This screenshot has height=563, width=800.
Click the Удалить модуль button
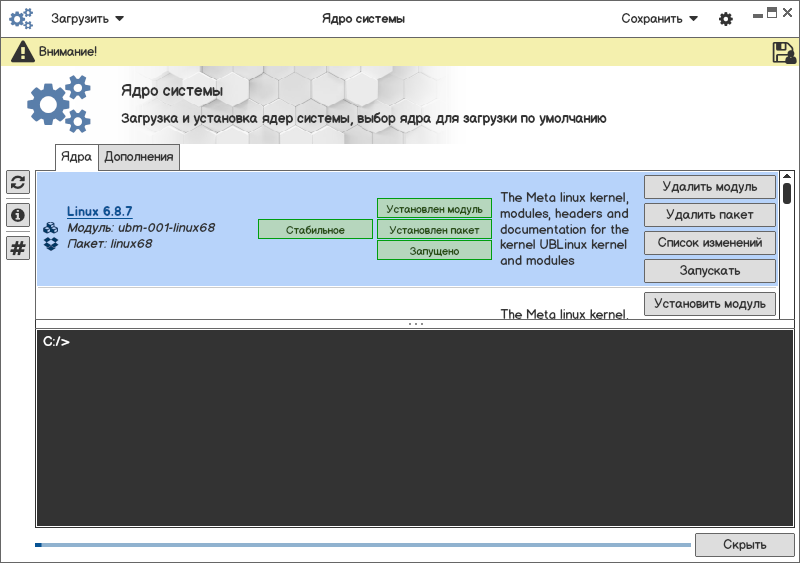tap(710, 187)
